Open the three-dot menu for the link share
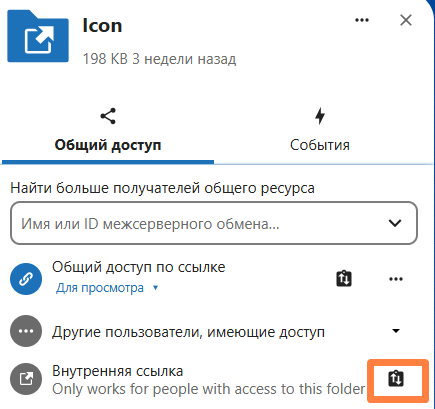435x409 pixels. pos(396,279)
